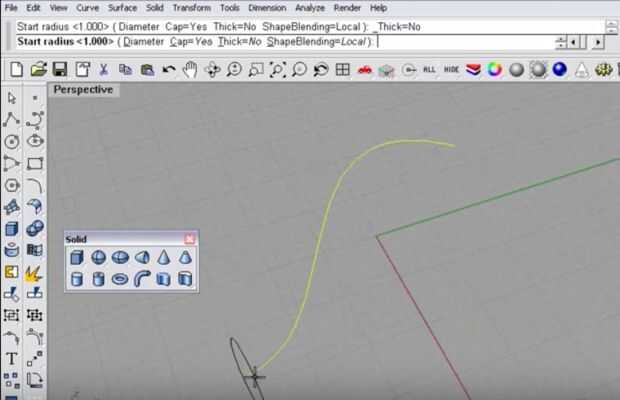
Task: Open the Layers panel icon
Action: point(473,70)
